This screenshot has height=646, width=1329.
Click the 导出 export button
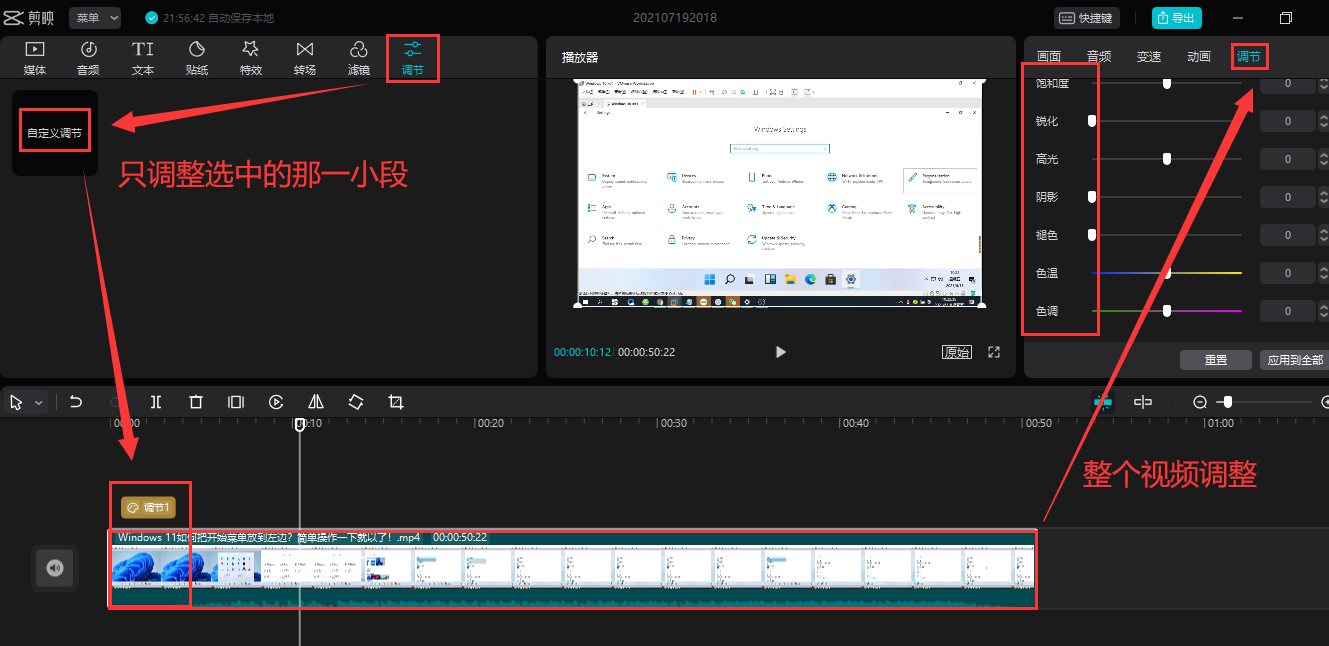(1176, 18)
